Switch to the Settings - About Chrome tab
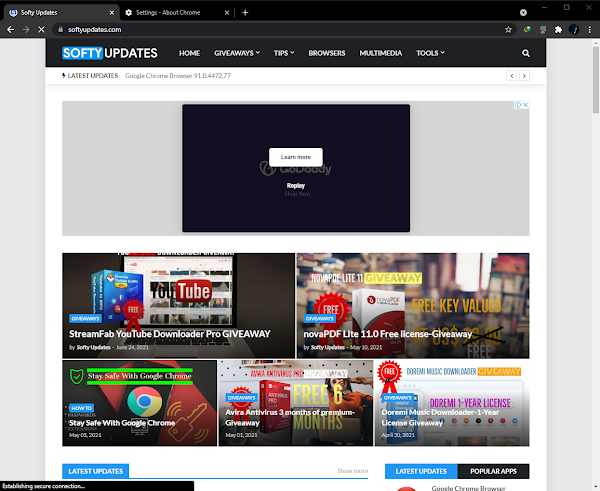Screen dimensions: 600x491 coord(178,13)
